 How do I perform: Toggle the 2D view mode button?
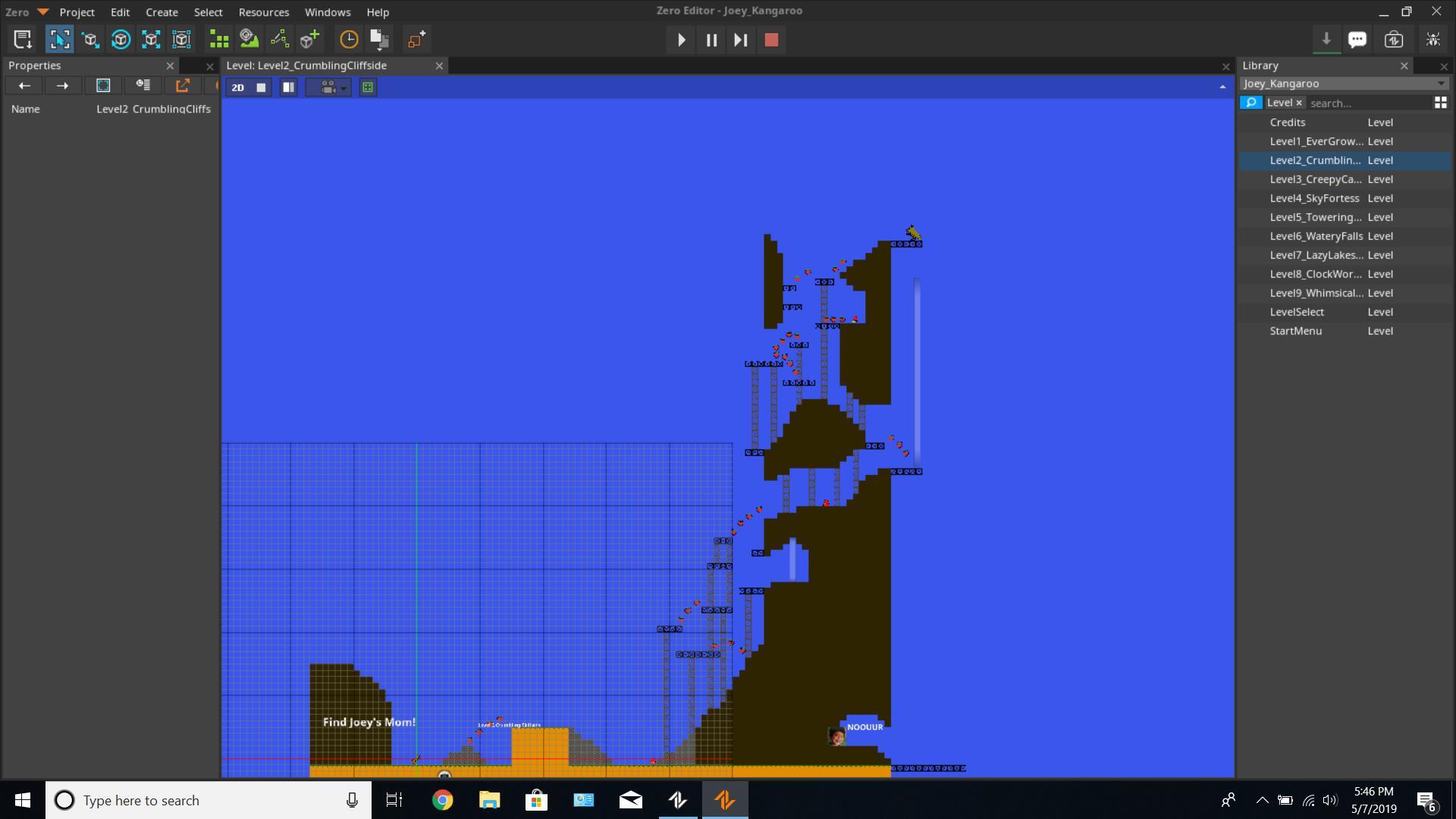tap(238, 87)
